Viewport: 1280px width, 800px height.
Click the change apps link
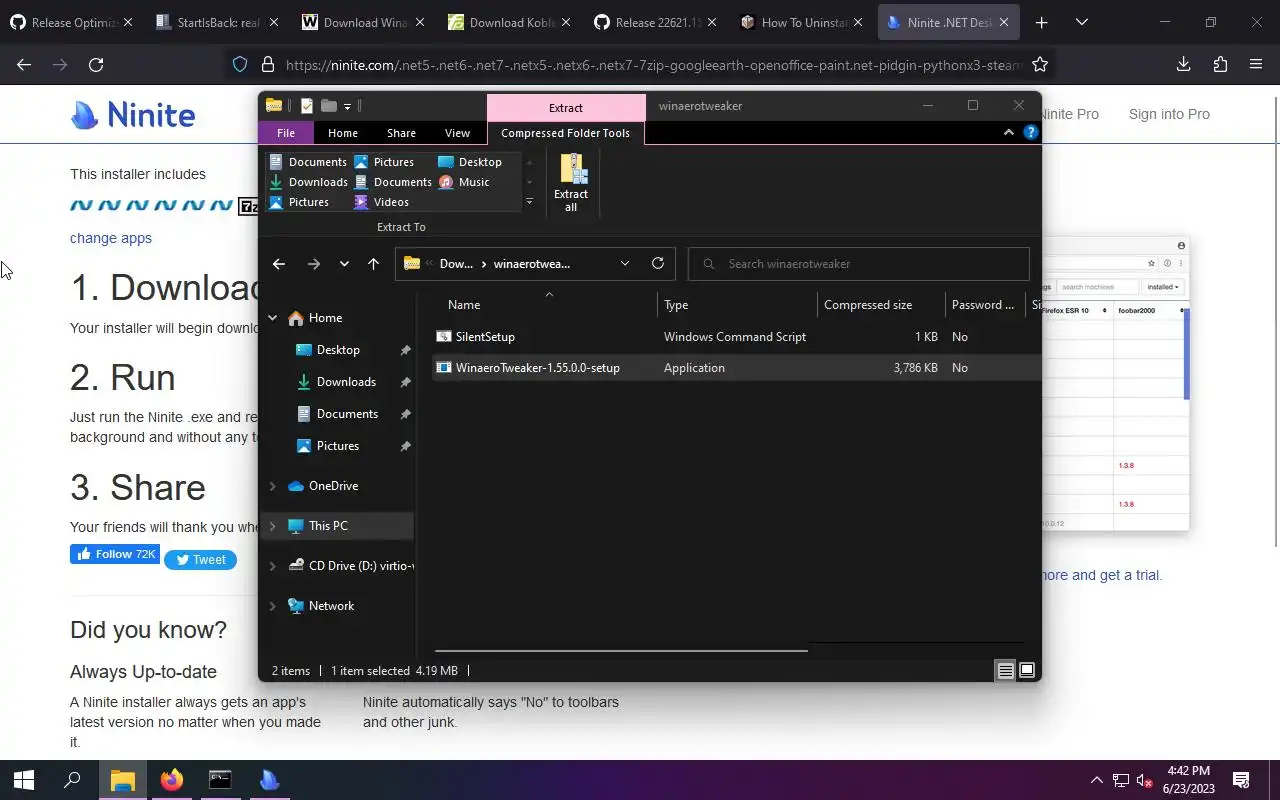pos(111,238)
